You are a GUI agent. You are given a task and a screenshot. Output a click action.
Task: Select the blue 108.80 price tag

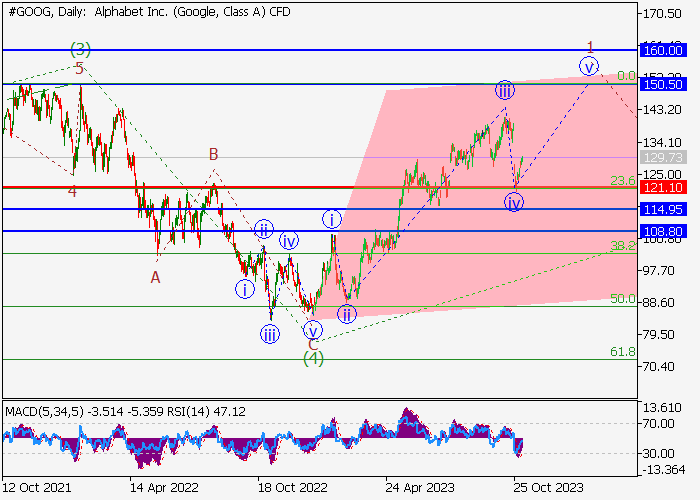click(x=663, y=231)
